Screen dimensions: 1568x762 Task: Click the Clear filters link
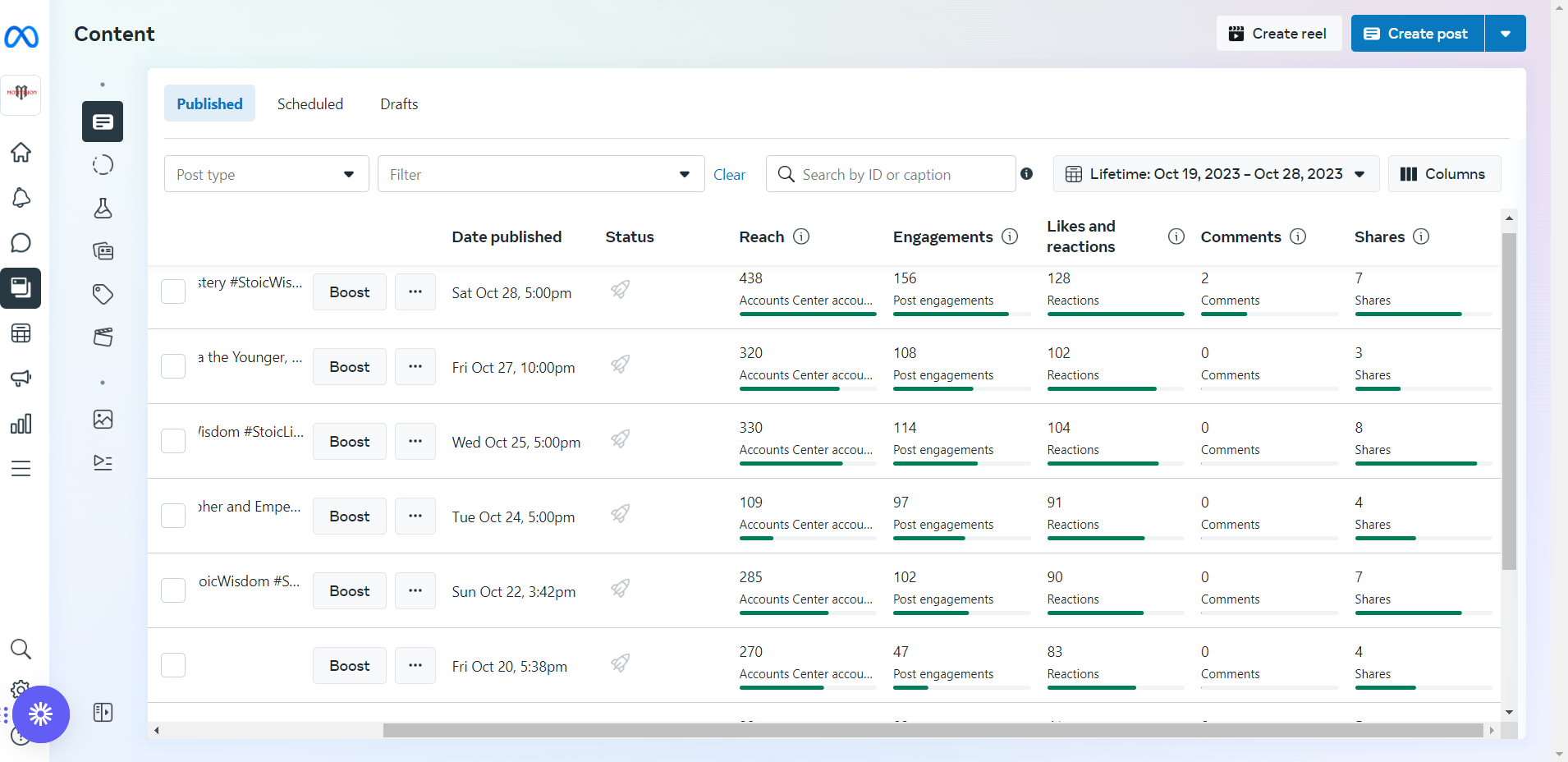click(729, 174)
